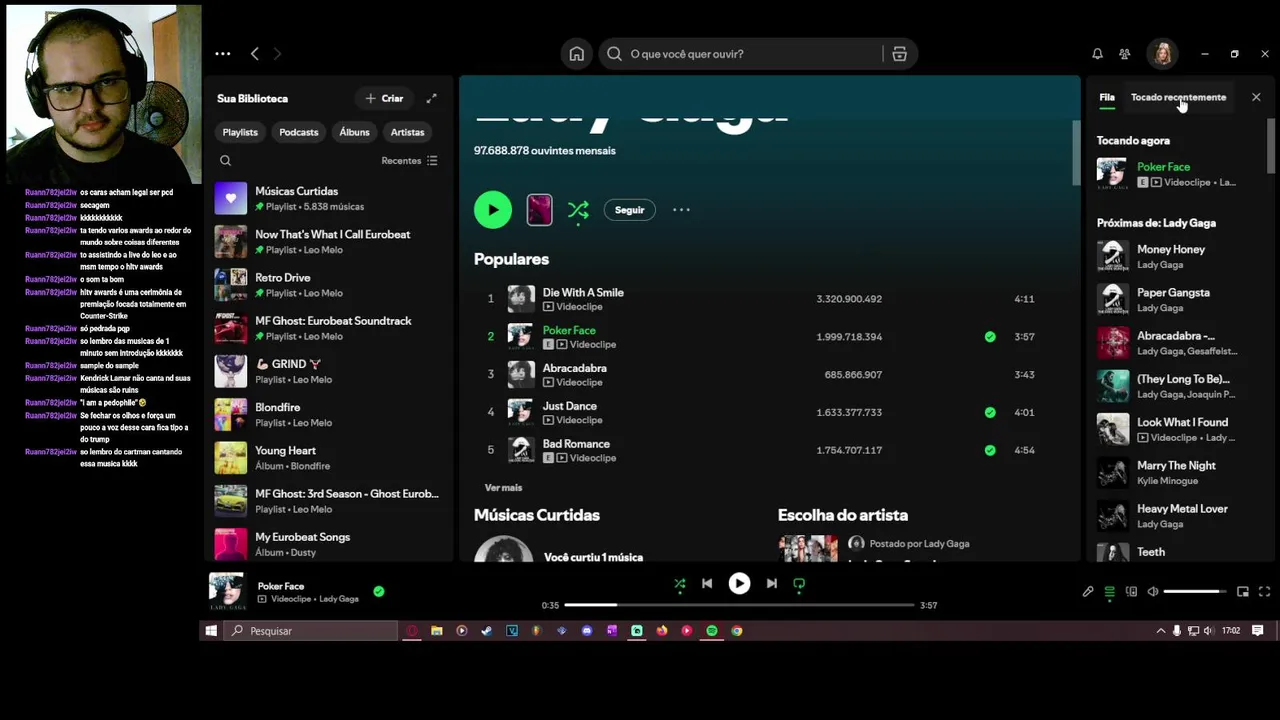
Task: Open the GRIND playlist
Action: tap(328, 371)
